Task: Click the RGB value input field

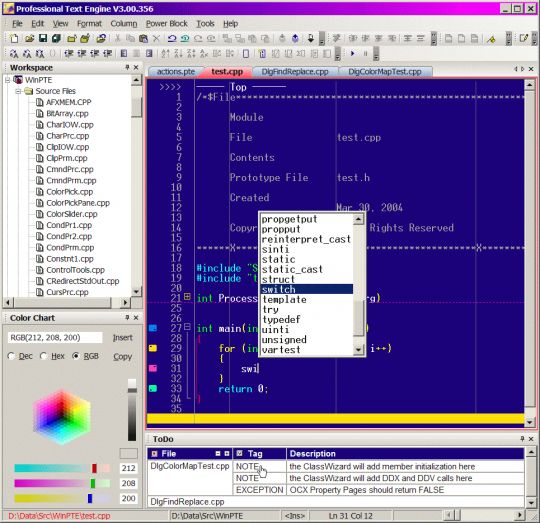Action: pyautogui.click(x=55, y=337)
